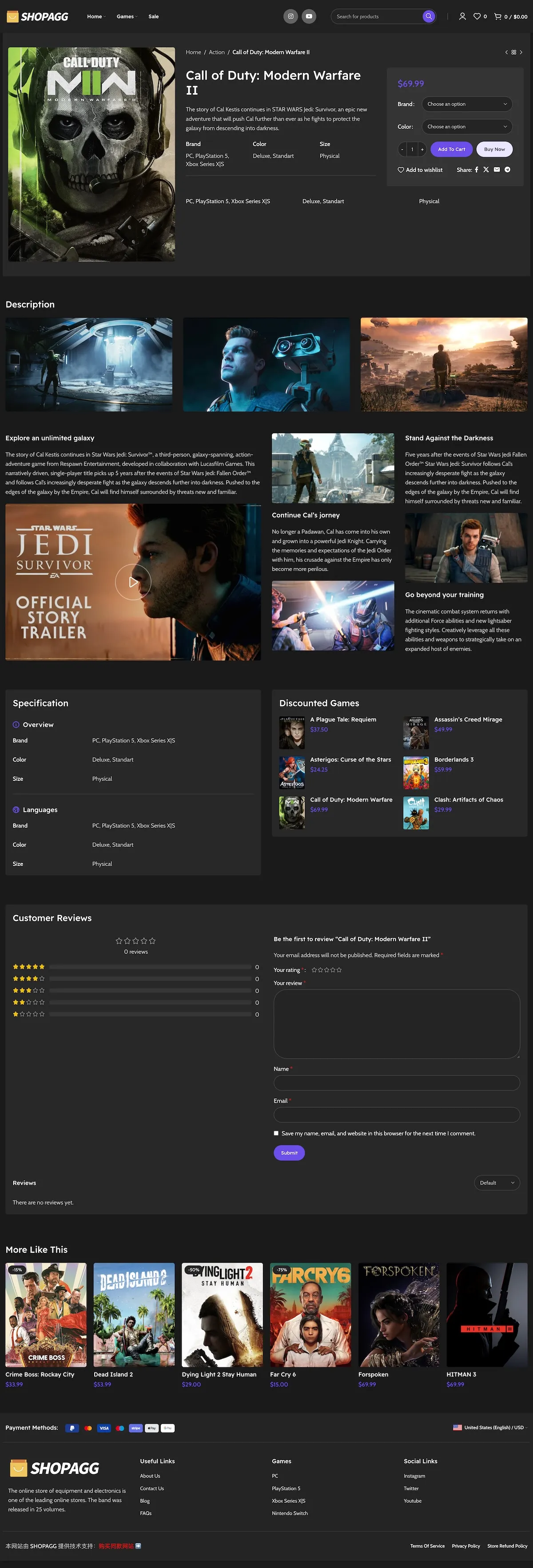Screen dimensions: 533x1568
Task: Increase quantity with plus button
Action: point(422,149)
